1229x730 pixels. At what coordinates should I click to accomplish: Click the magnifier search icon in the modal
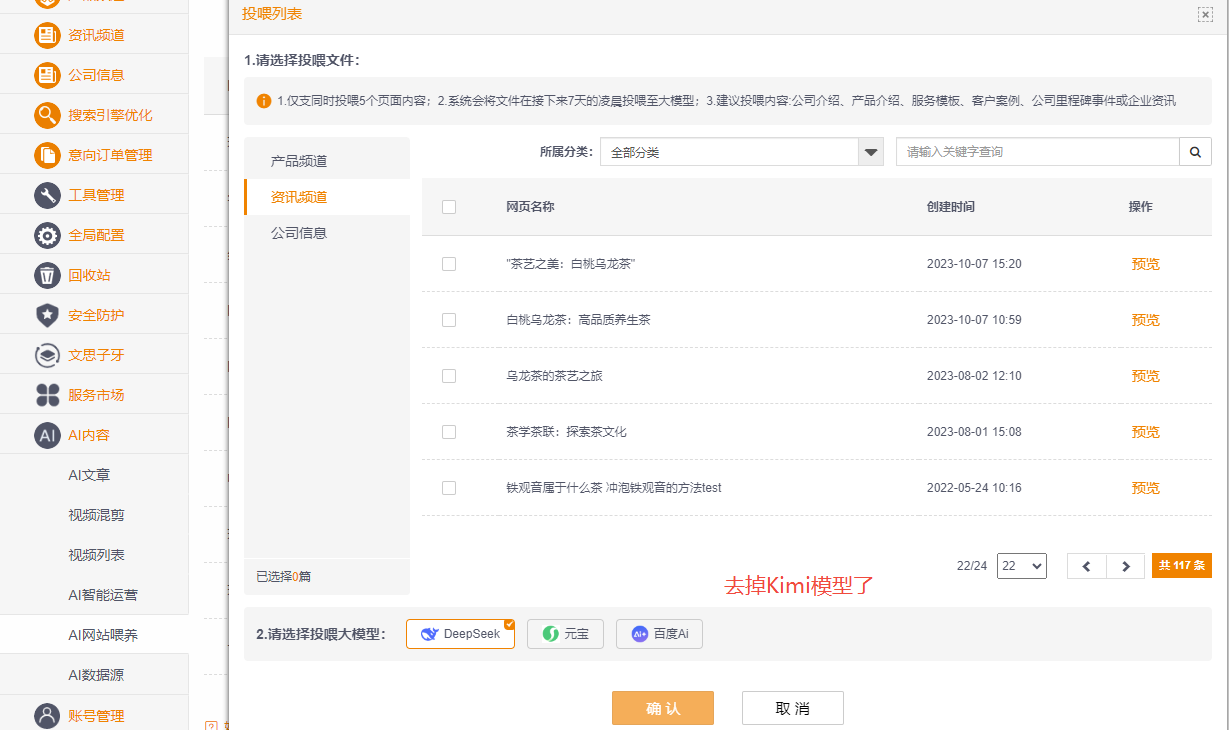[1195, 151]
